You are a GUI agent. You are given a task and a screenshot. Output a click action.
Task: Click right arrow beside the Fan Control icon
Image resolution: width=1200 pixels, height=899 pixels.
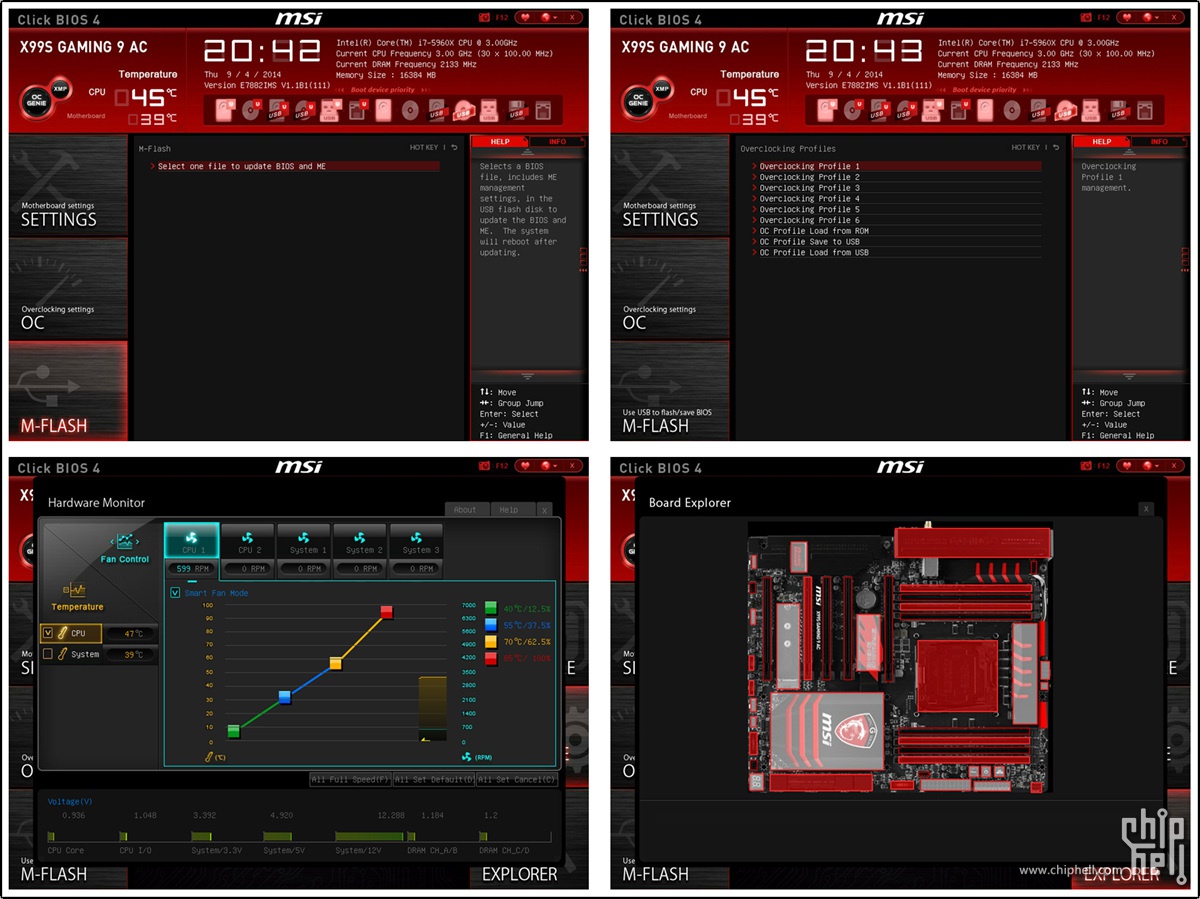pyautogui.click(x=138, y=540)
